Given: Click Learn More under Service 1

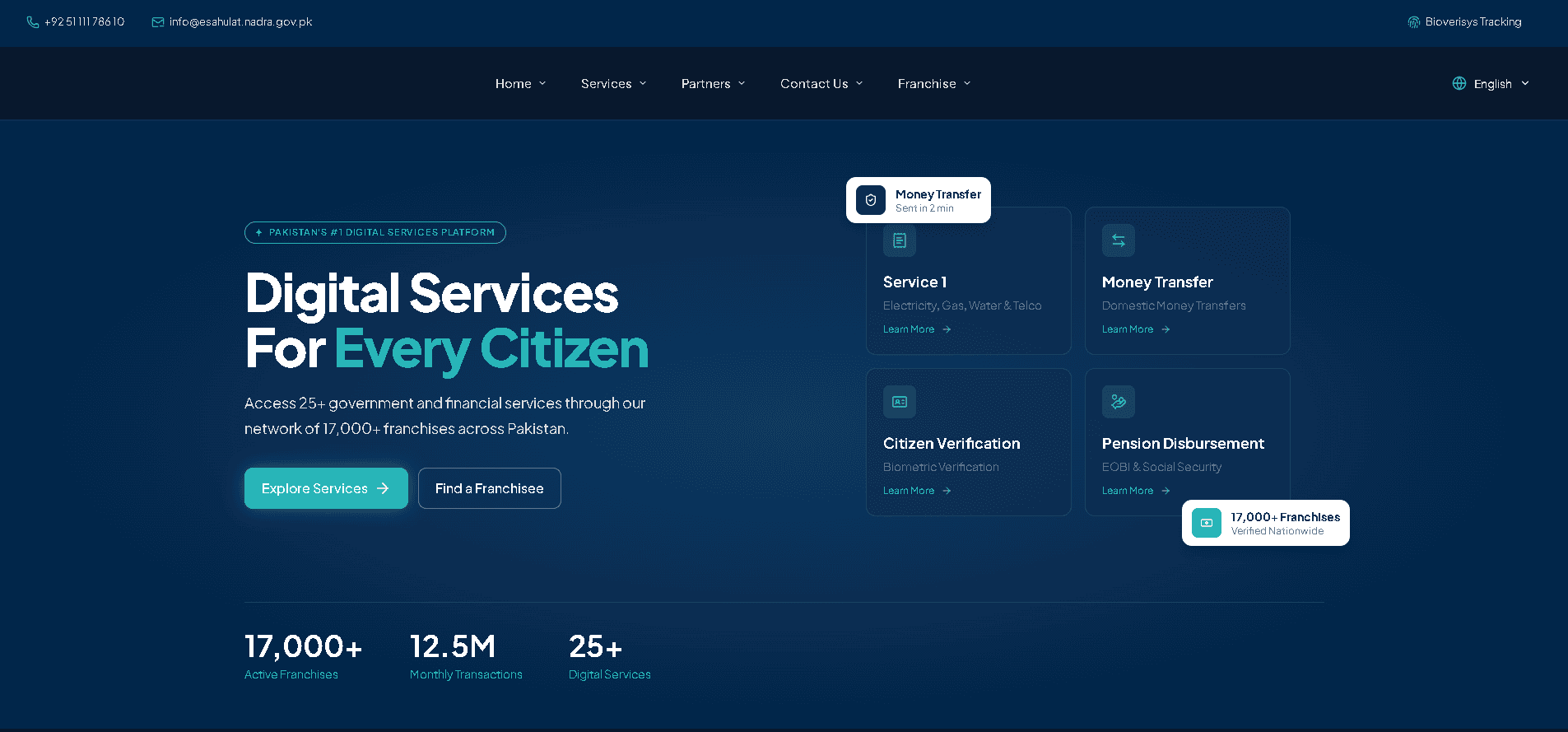Looking at the screenshot, I should [909, 329].
